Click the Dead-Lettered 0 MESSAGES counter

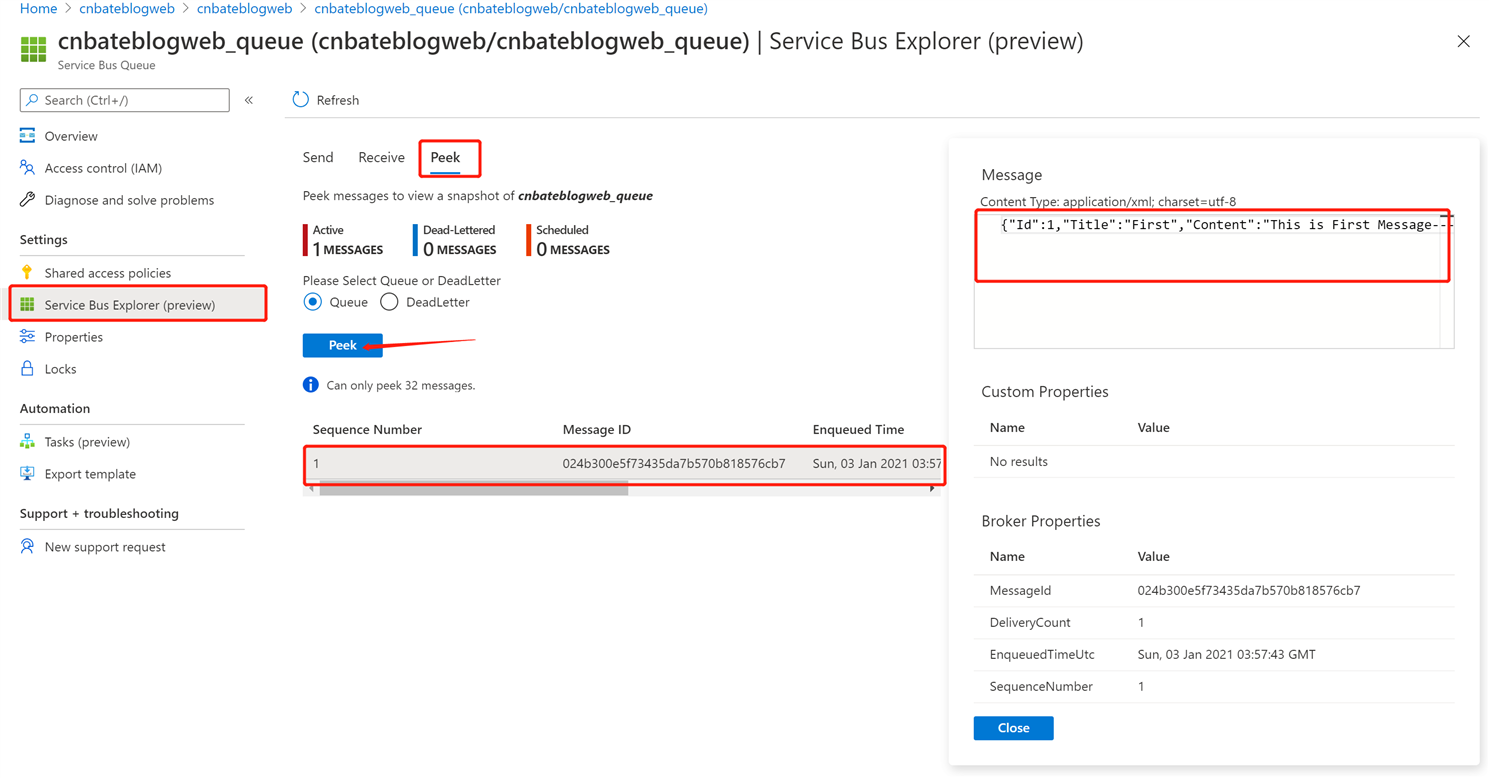tap(454, 240)
